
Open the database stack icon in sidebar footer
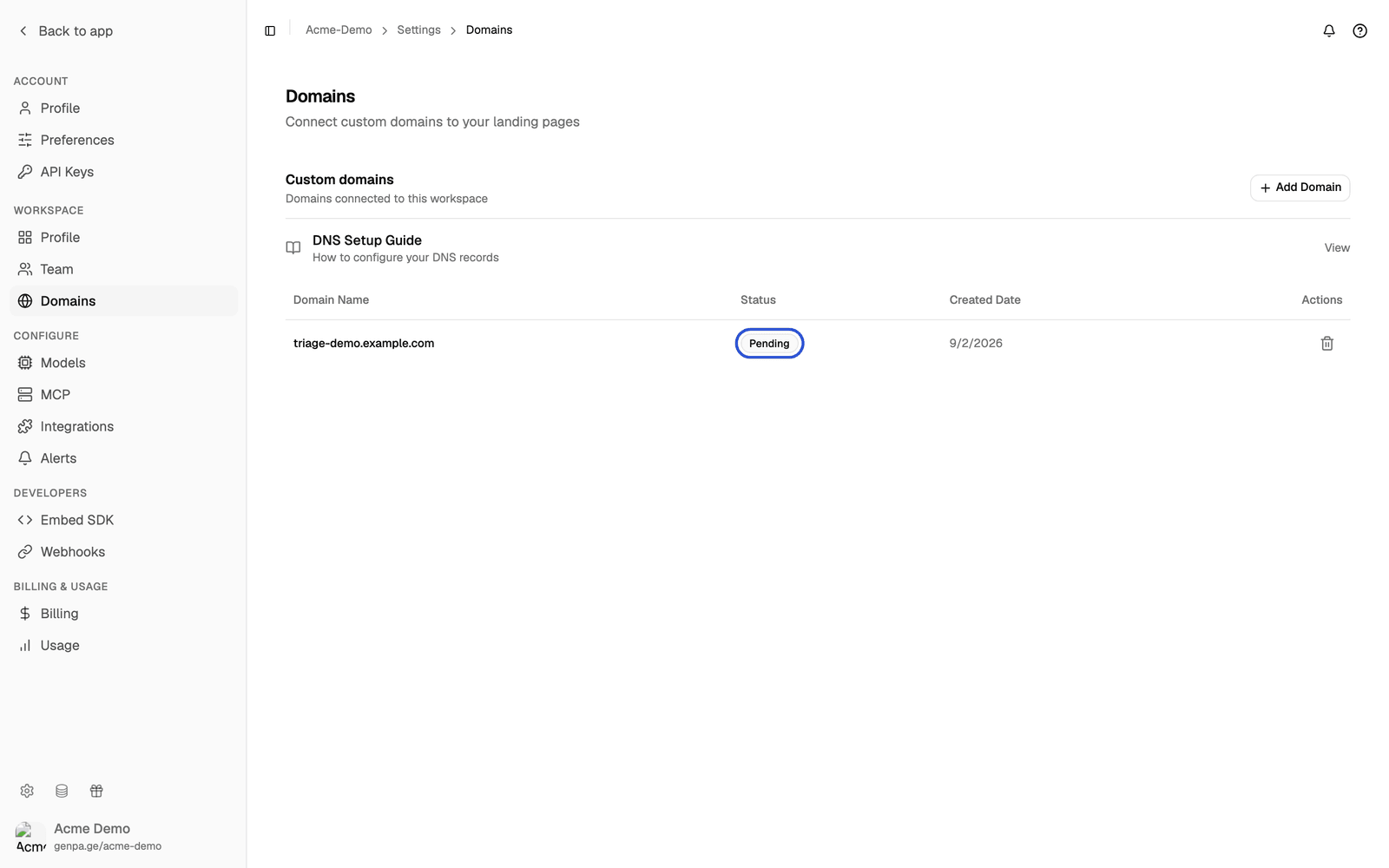[x=62, y=791]
